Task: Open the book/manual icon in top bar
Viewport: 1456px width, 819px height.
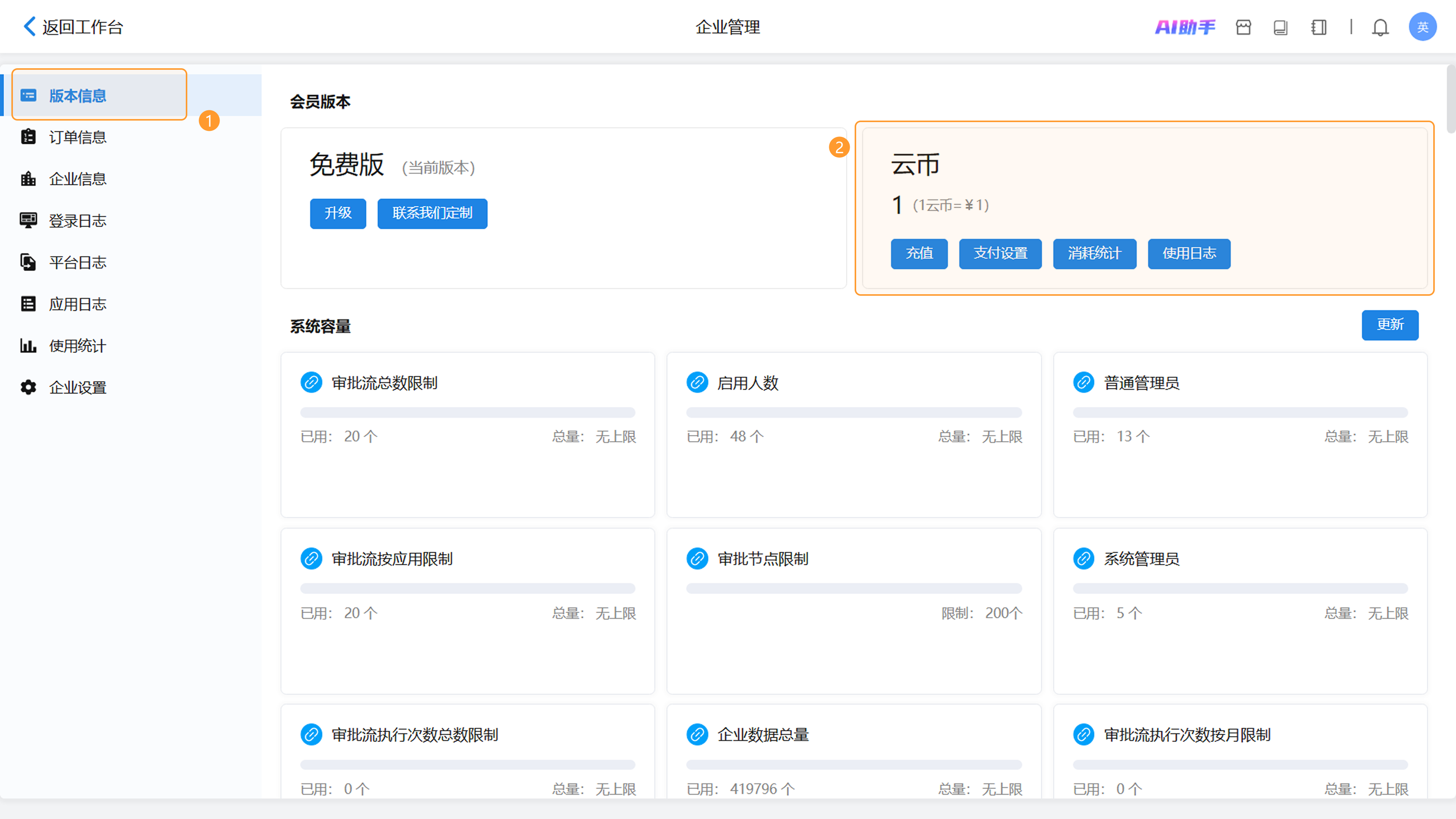Action: click(x=1280, y=27)
